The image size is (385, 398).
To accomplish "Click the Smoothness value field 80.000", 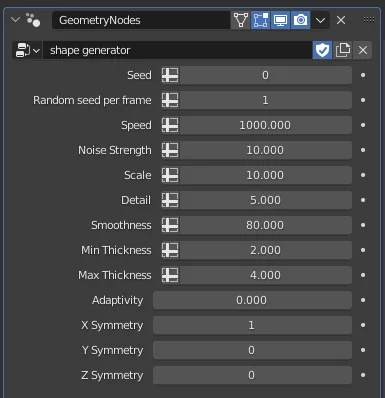I will coord(265,225).
